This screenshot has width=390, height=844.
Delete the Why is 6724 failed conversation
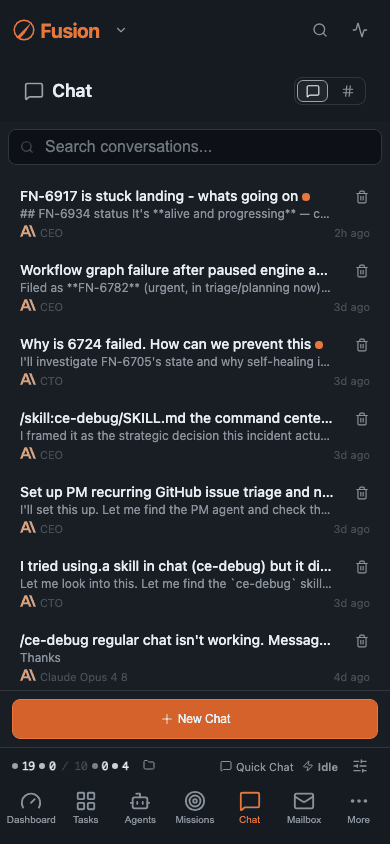click(362, 344)
